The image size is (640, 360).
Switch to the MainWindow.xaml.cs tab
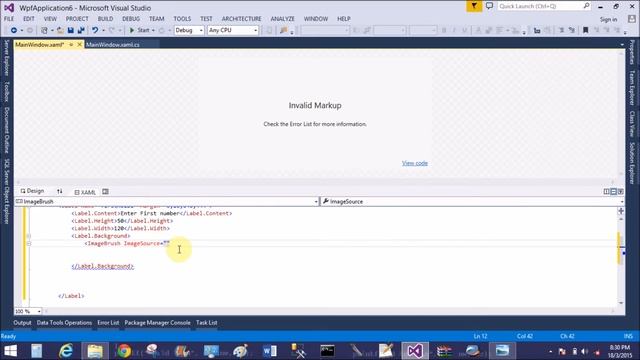click(113, 44)
